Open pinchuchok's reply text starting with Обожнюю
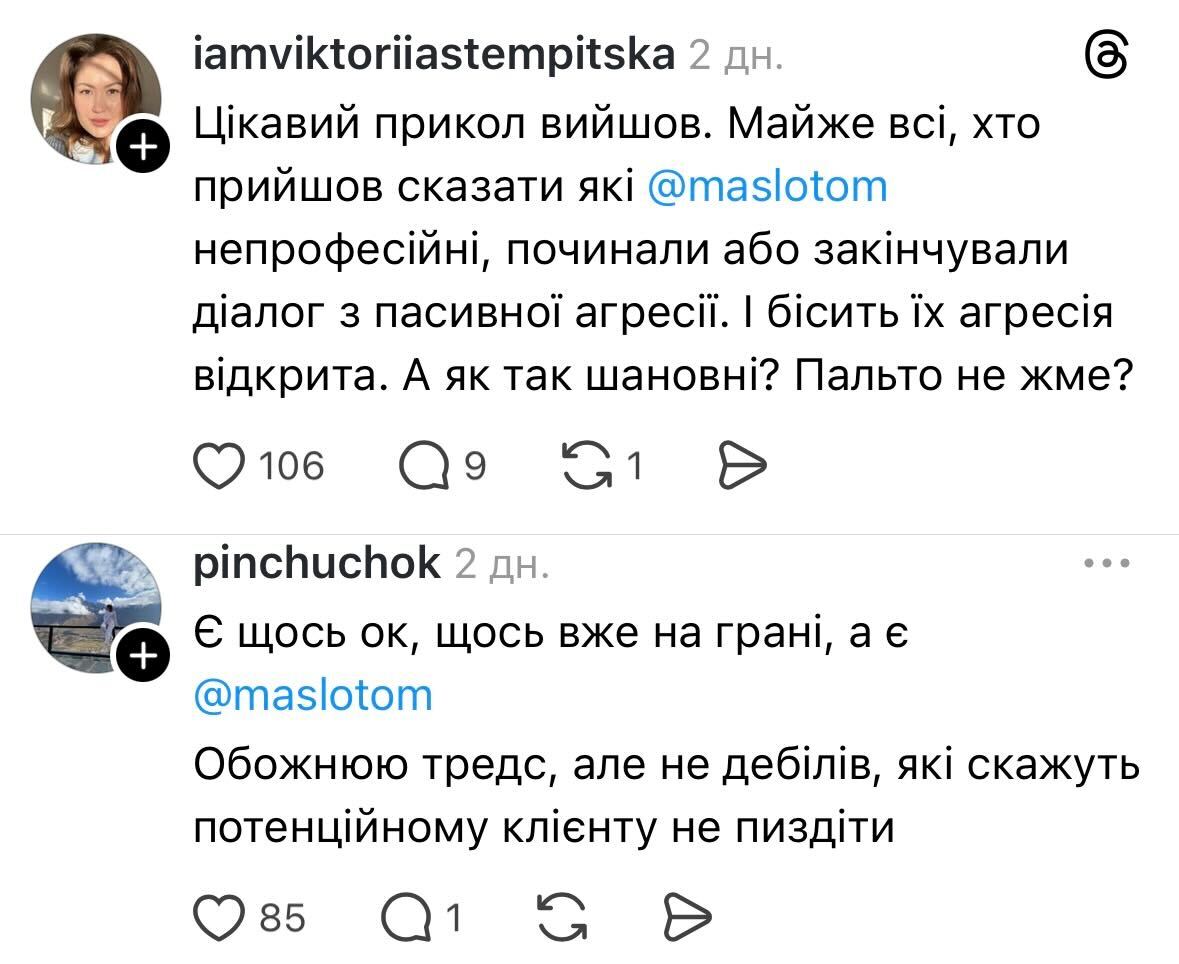The image size is (1179, 964). tap(665, 796)
